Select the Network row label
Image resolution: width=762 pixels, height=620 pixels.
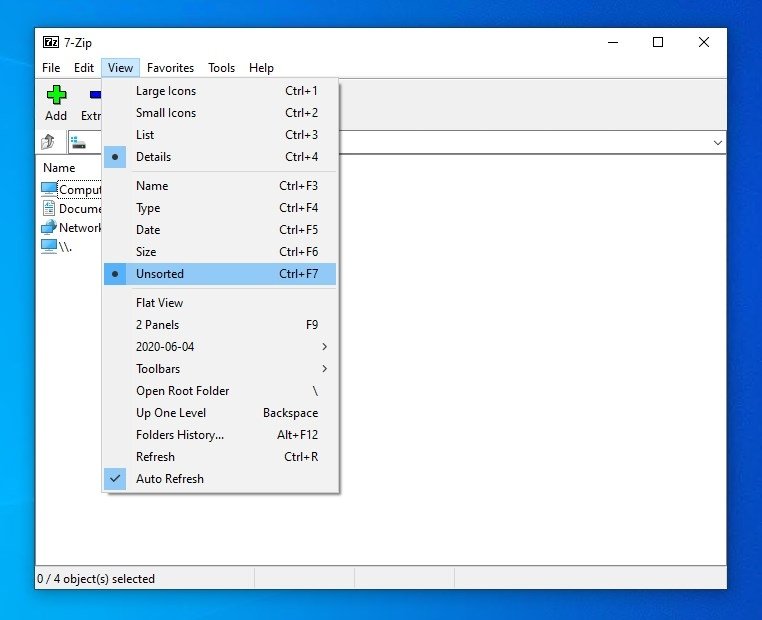[x=80, y=227]
